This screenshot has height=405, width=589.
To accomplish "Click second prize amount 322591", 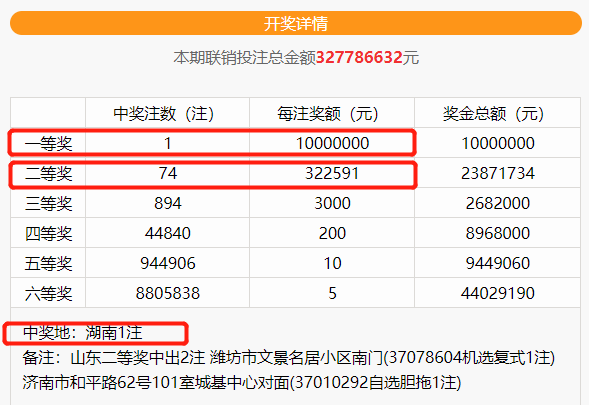I will [x=332, y=174].
